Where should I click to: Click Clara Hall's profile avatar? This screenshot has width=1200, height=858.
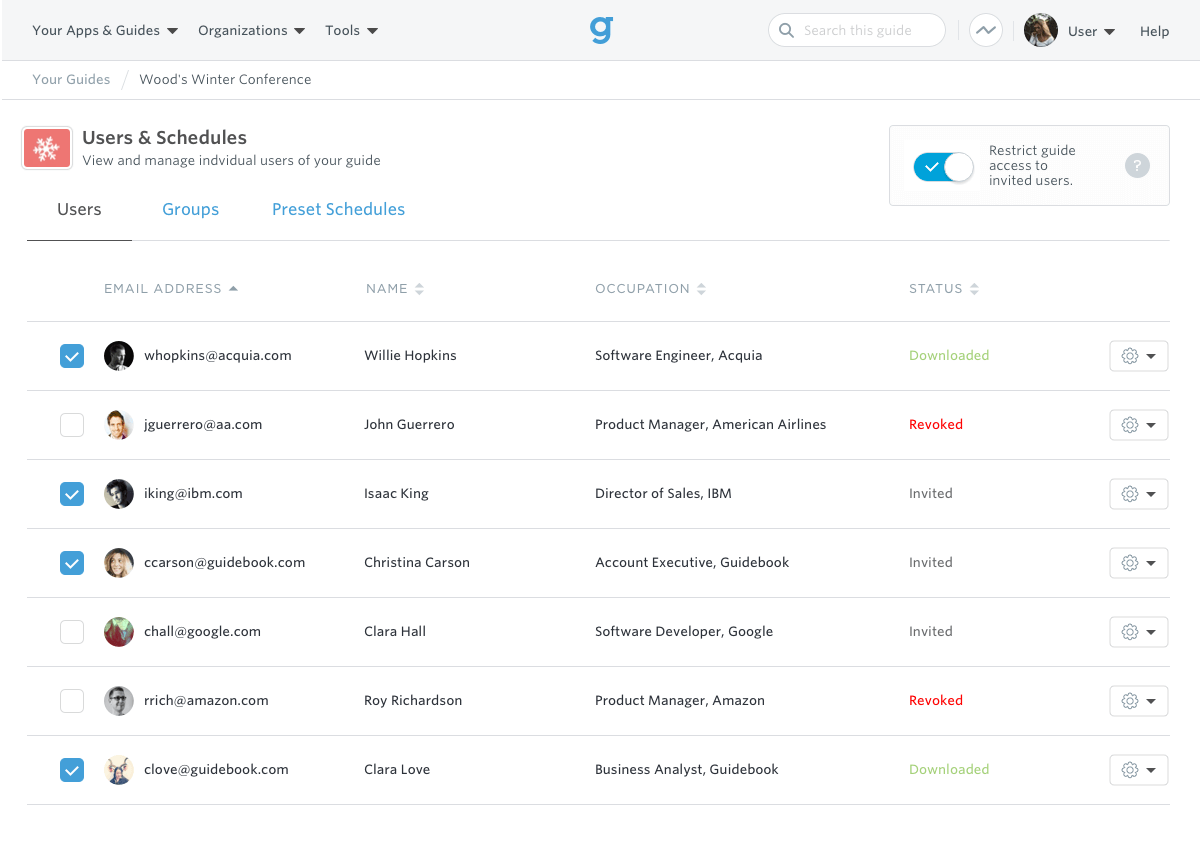(118, 631)
